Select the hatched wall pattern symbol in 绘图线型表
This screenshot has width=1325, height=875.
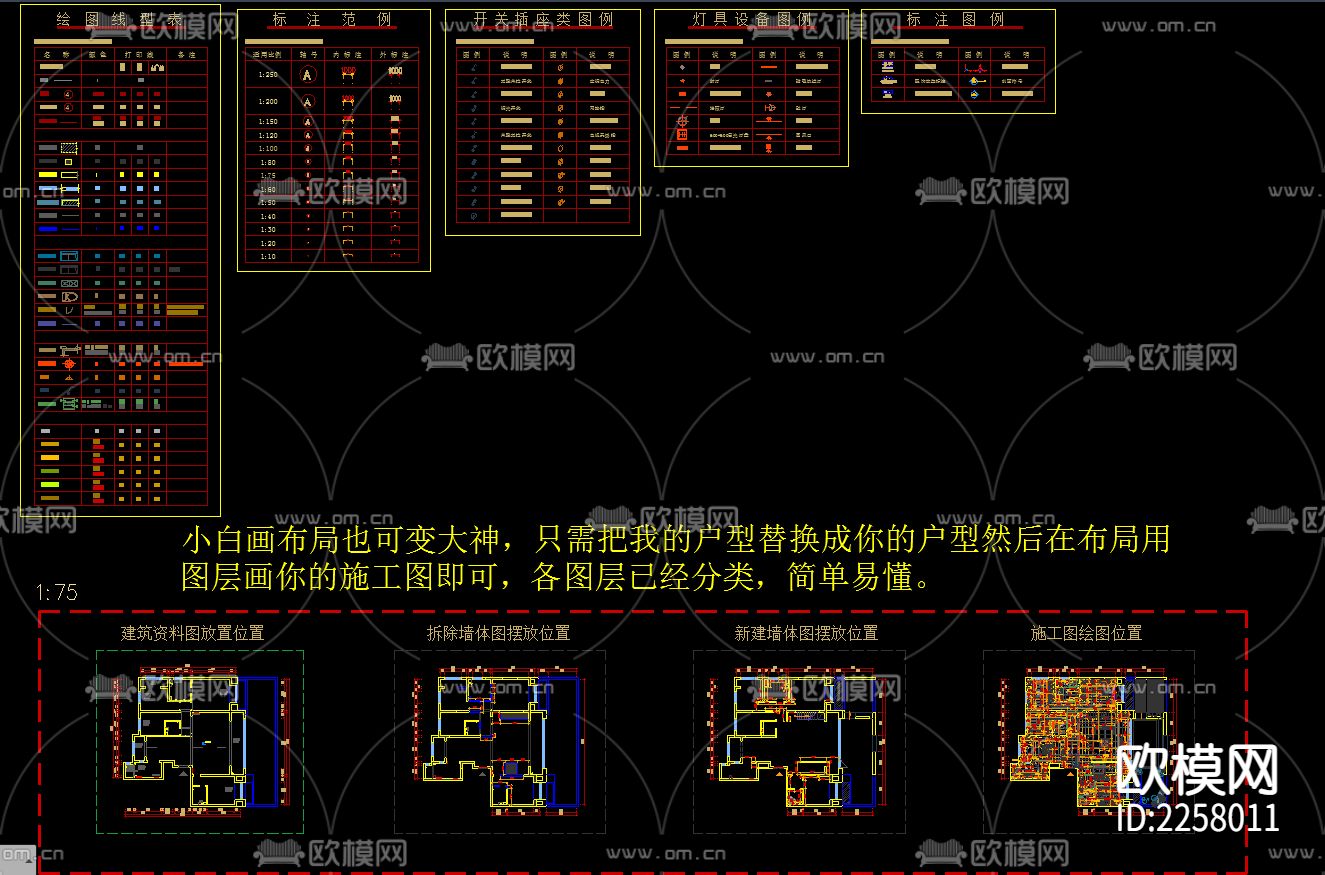(68, 147)
